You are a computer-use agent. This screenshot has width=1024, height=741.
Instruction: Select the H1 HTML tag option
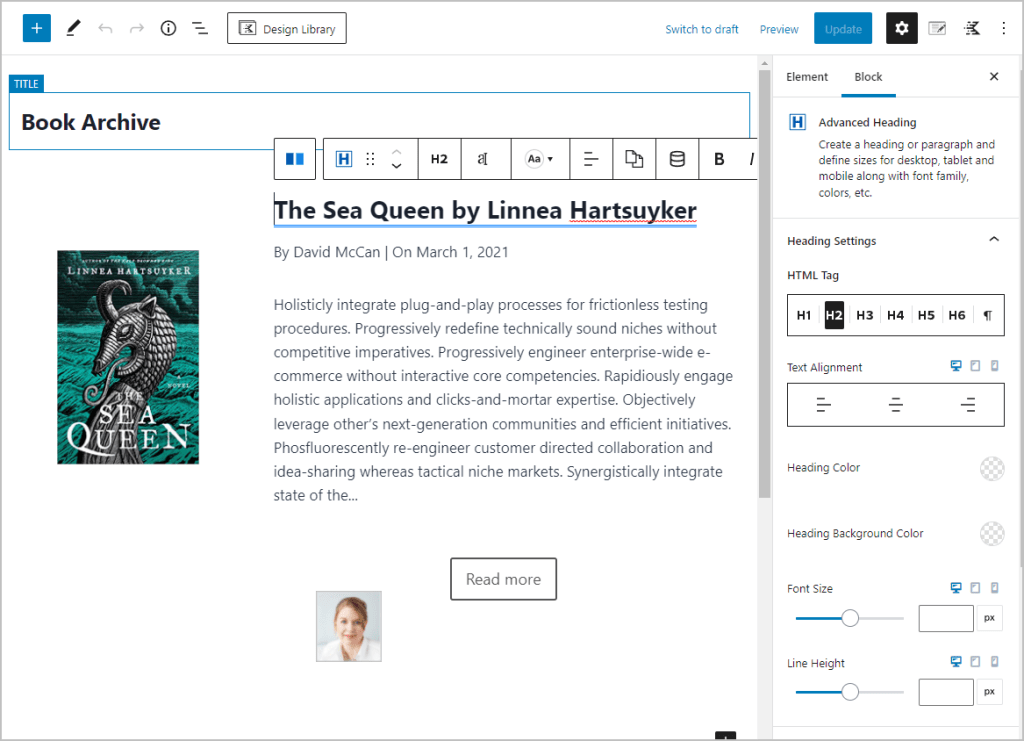[804, 315]
